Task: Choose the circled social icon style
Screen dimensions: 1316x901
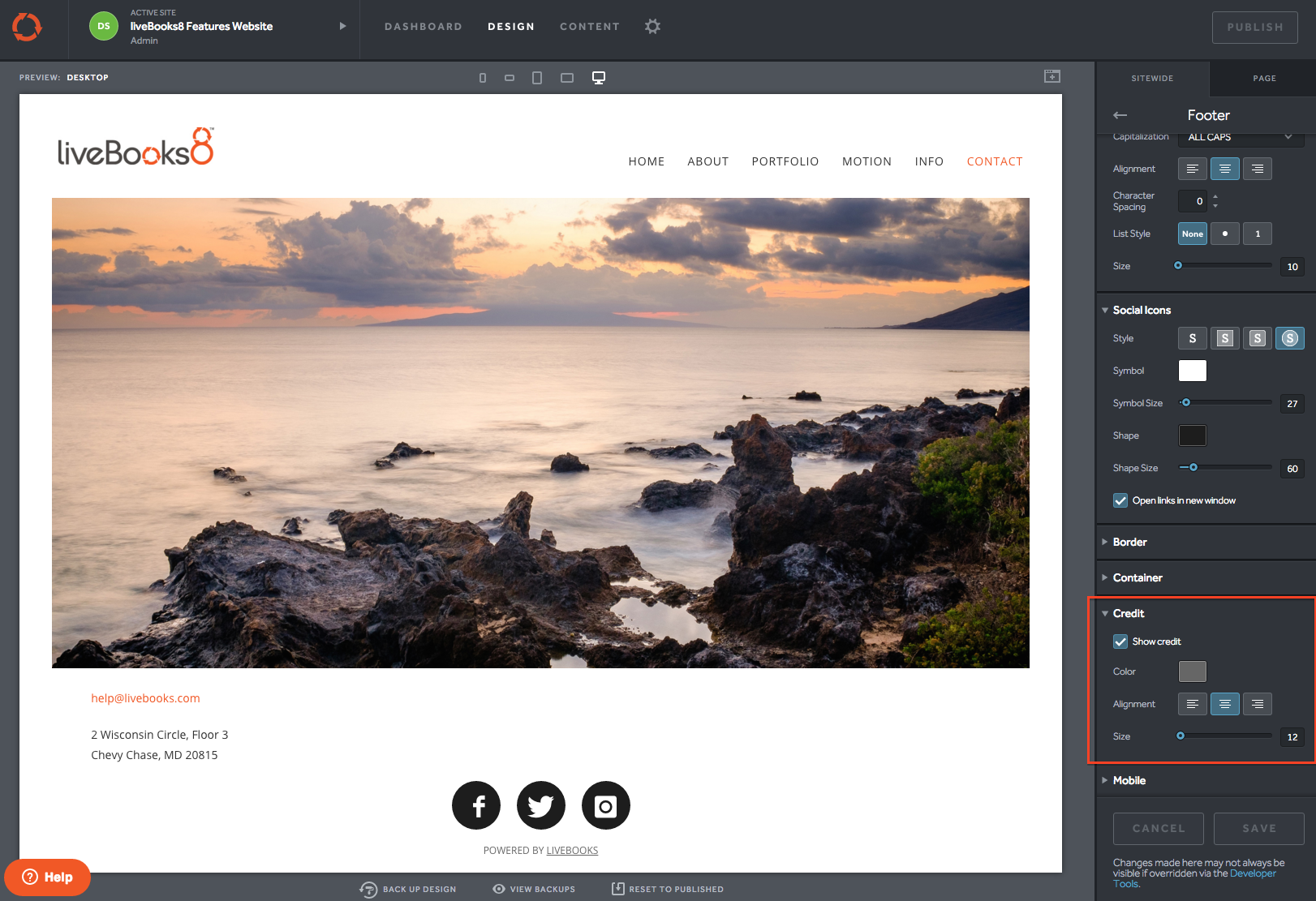Action: (1289, 338)
